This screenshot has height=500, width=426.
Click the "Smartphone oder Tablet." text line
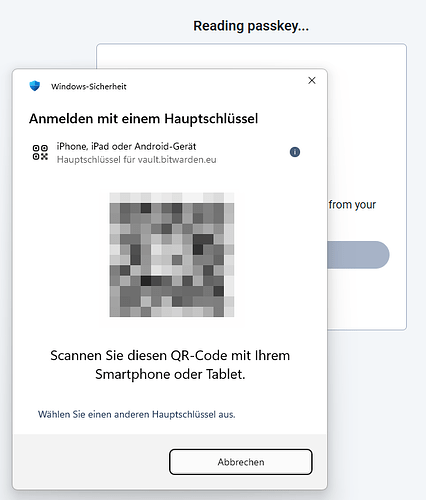point(170,374)
